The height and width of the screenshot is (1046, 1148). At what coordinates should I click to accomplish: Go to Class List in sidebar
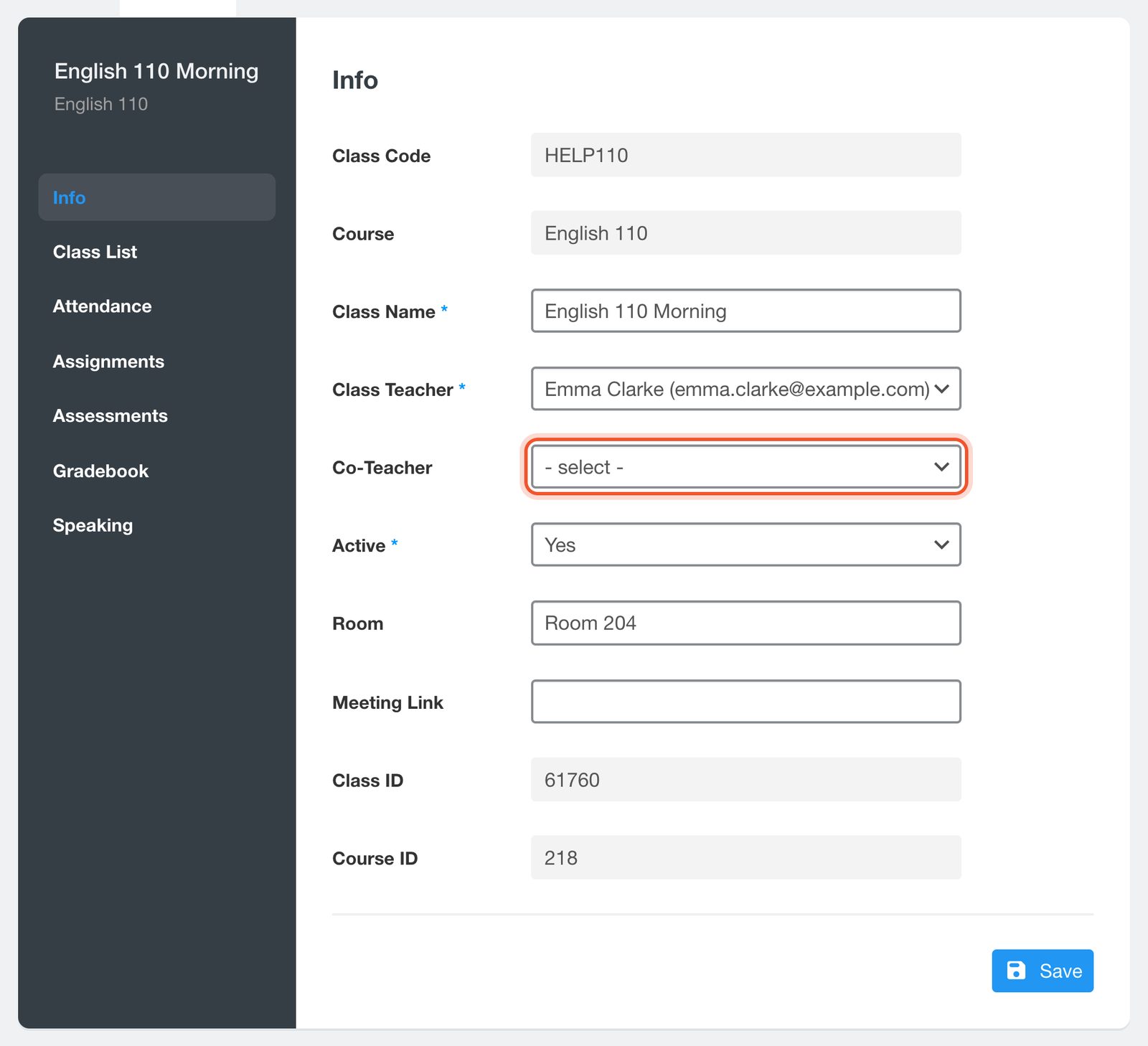95,252
